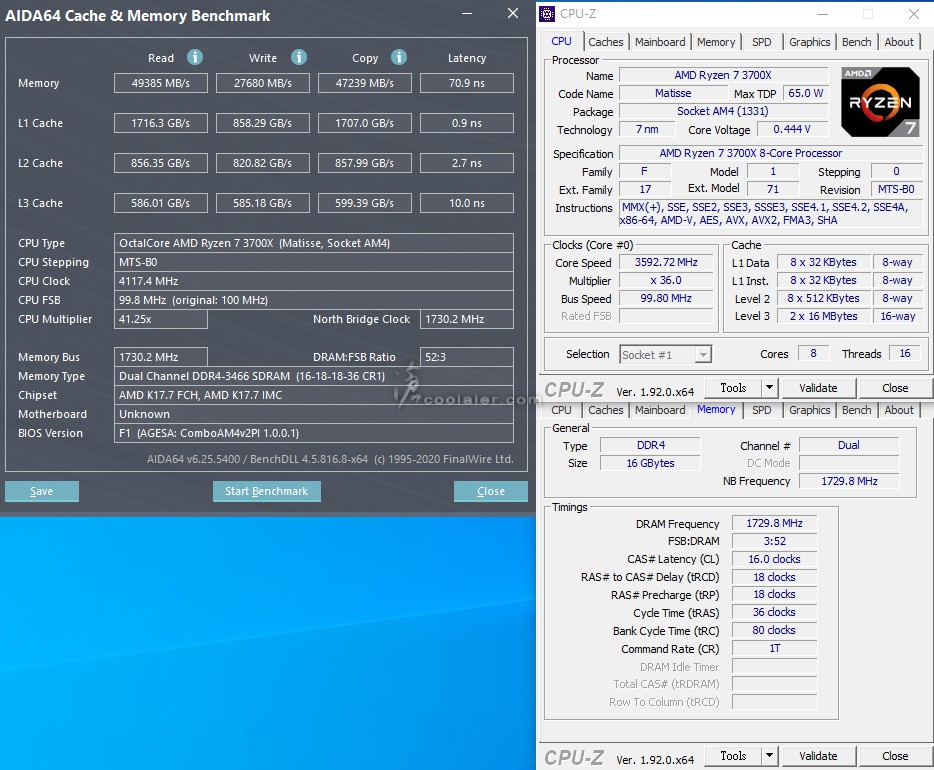Viewport: 934px width, 770px height.
Task: Click the L3 Cache latency value 10.0 ns
Action: (x=467, y=203)
